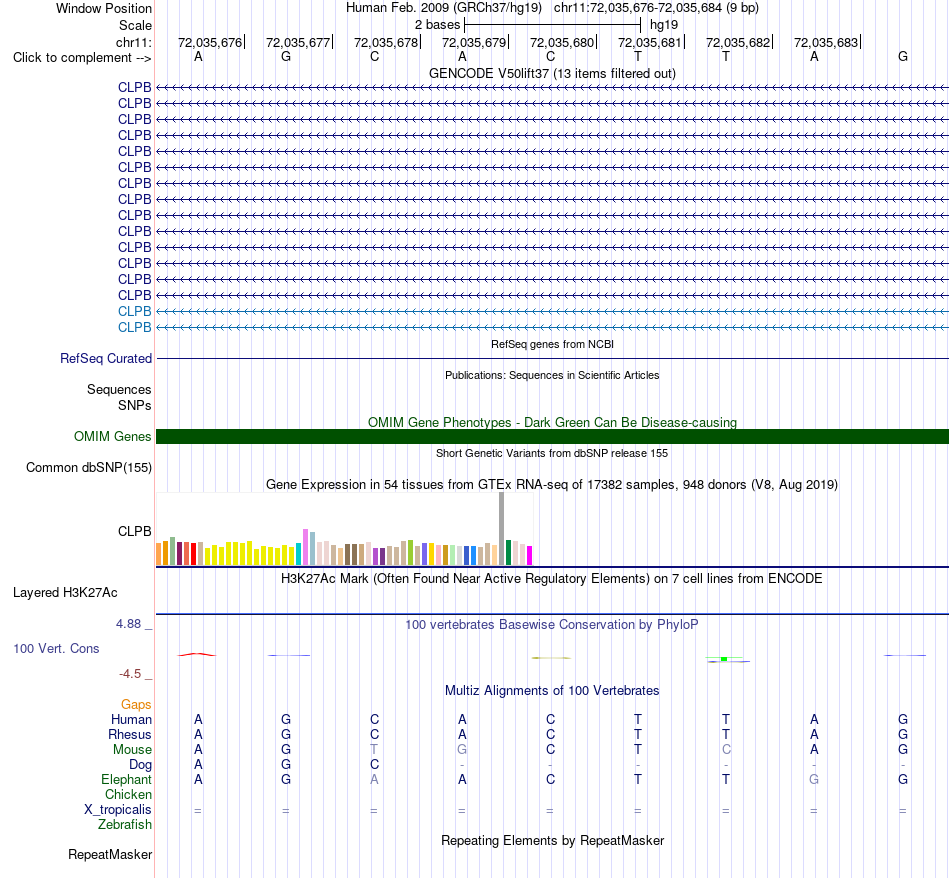
Task: Open the H3K27Ac Mark track title
Action: tap(552, 579)
